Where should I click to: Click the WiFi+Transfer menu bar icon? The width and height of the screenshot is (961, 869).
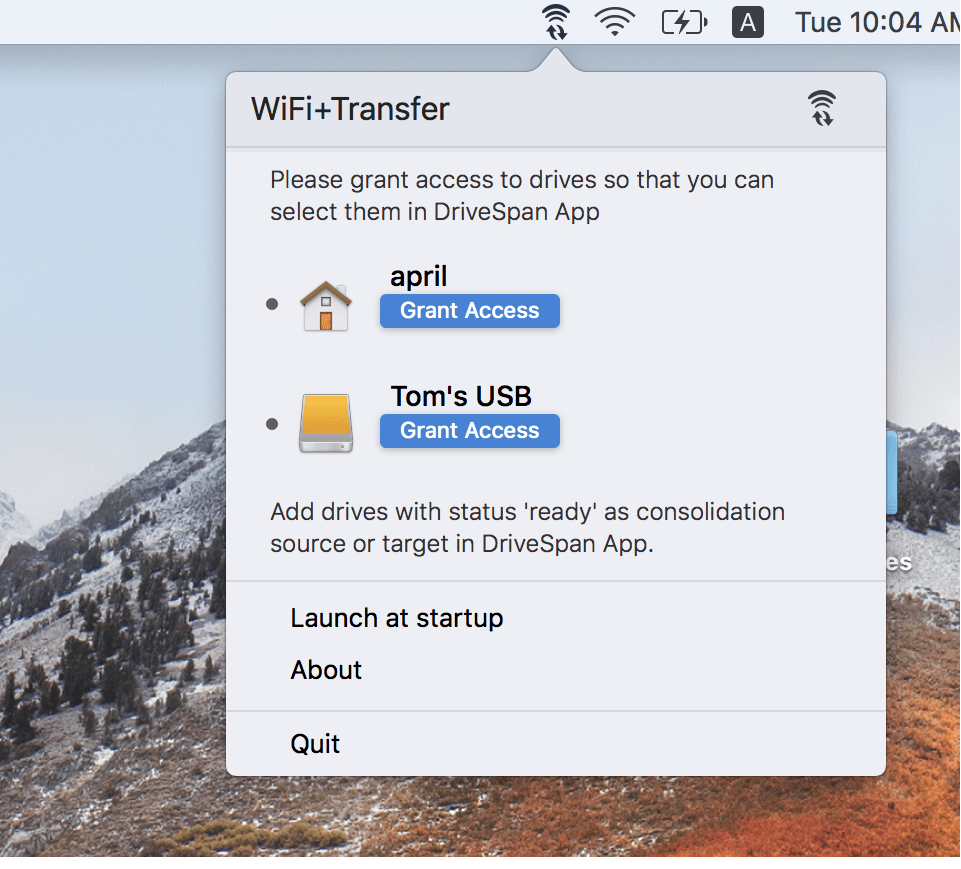(555, 23)
